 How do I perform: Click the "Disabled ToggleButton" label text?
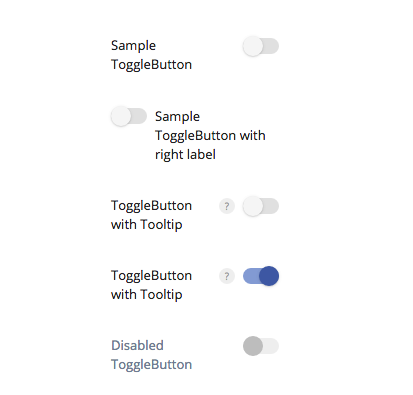click(x=151, y=355)
